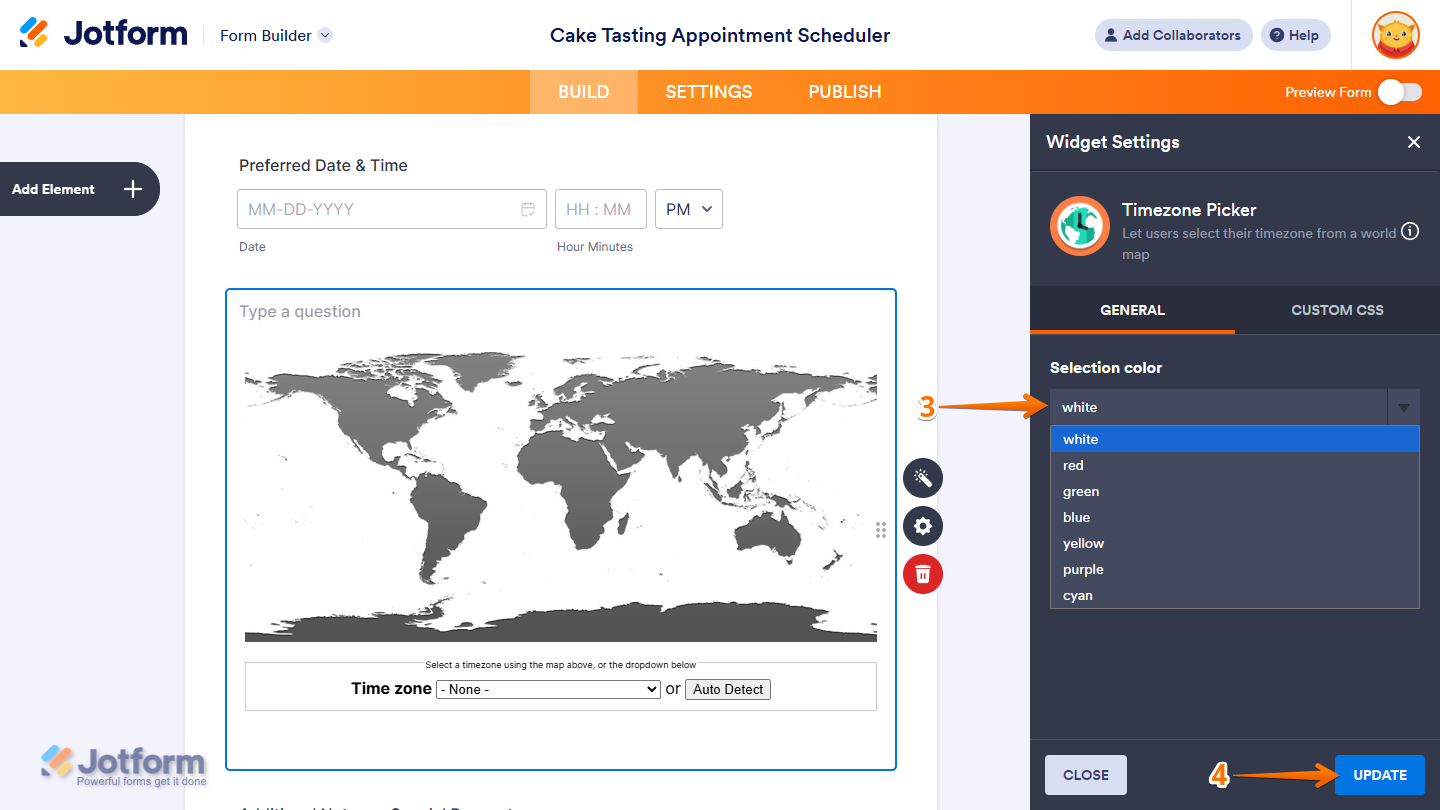Open widget properties via gear icon
The height and width of the screenshot is (810, 1440).
[922, 526]
